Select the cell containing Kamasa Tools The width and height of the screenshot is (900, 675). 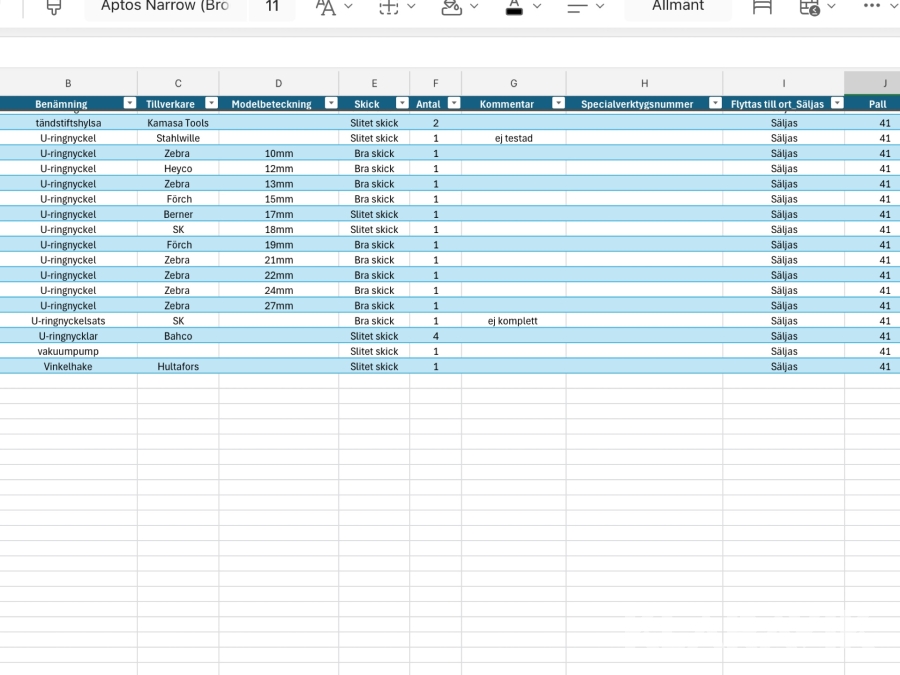178,123
